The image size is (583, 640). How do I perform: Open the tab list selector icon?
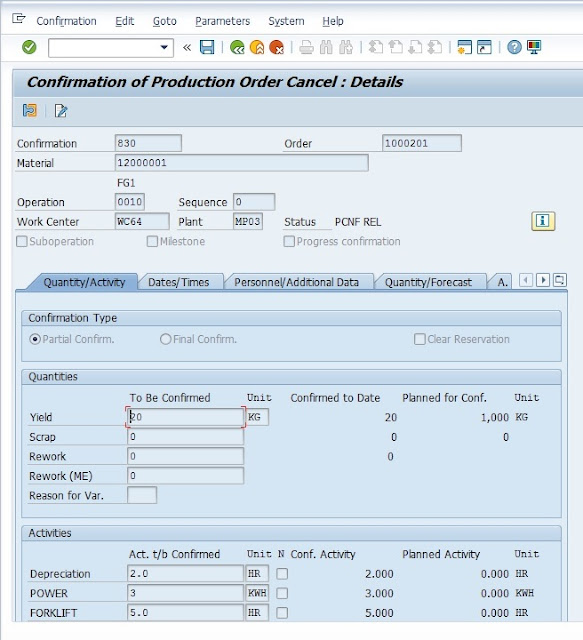pos(560,280)
